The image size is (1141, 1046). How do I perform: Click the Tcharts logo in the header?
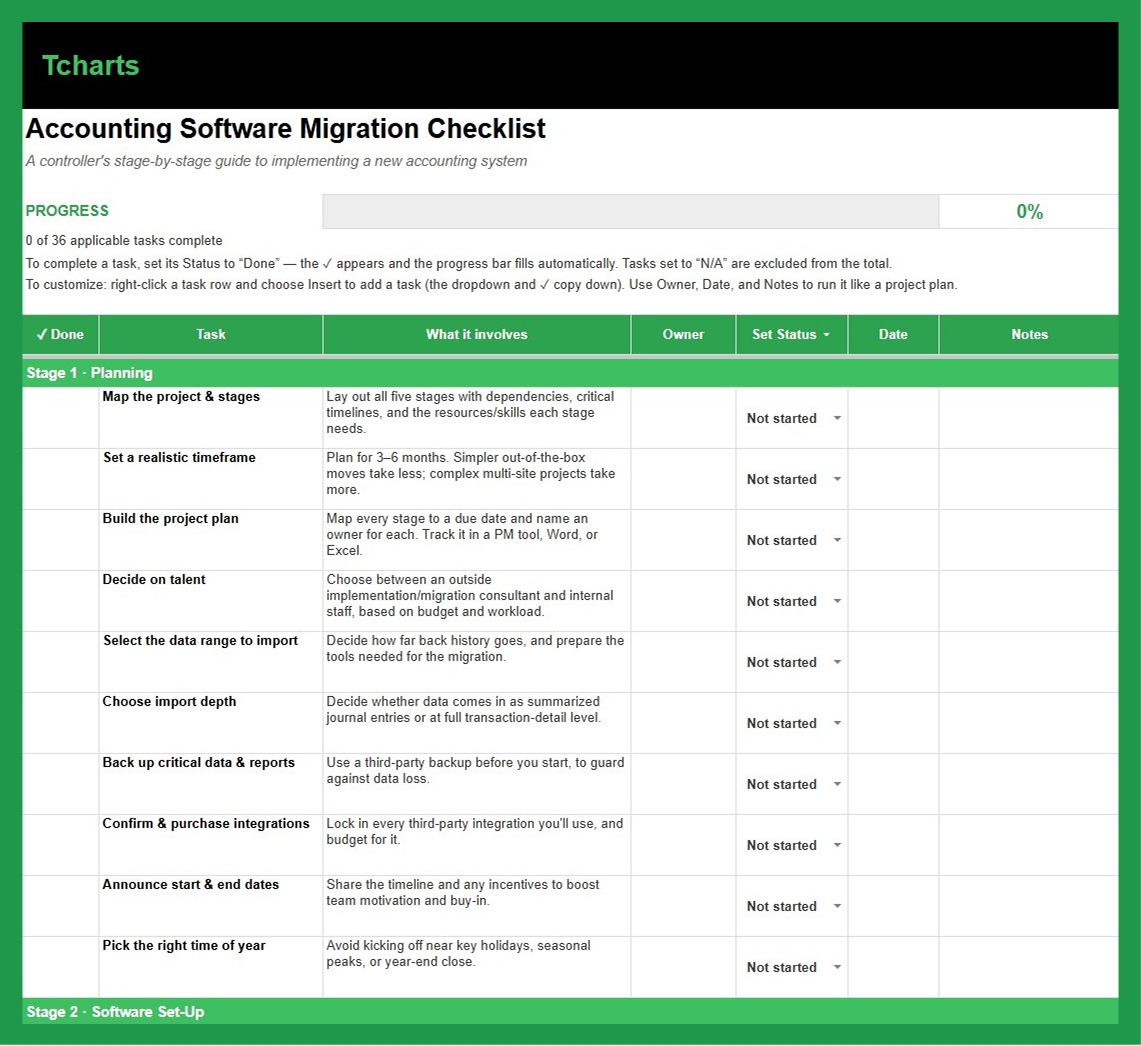(x=90, y=66)
